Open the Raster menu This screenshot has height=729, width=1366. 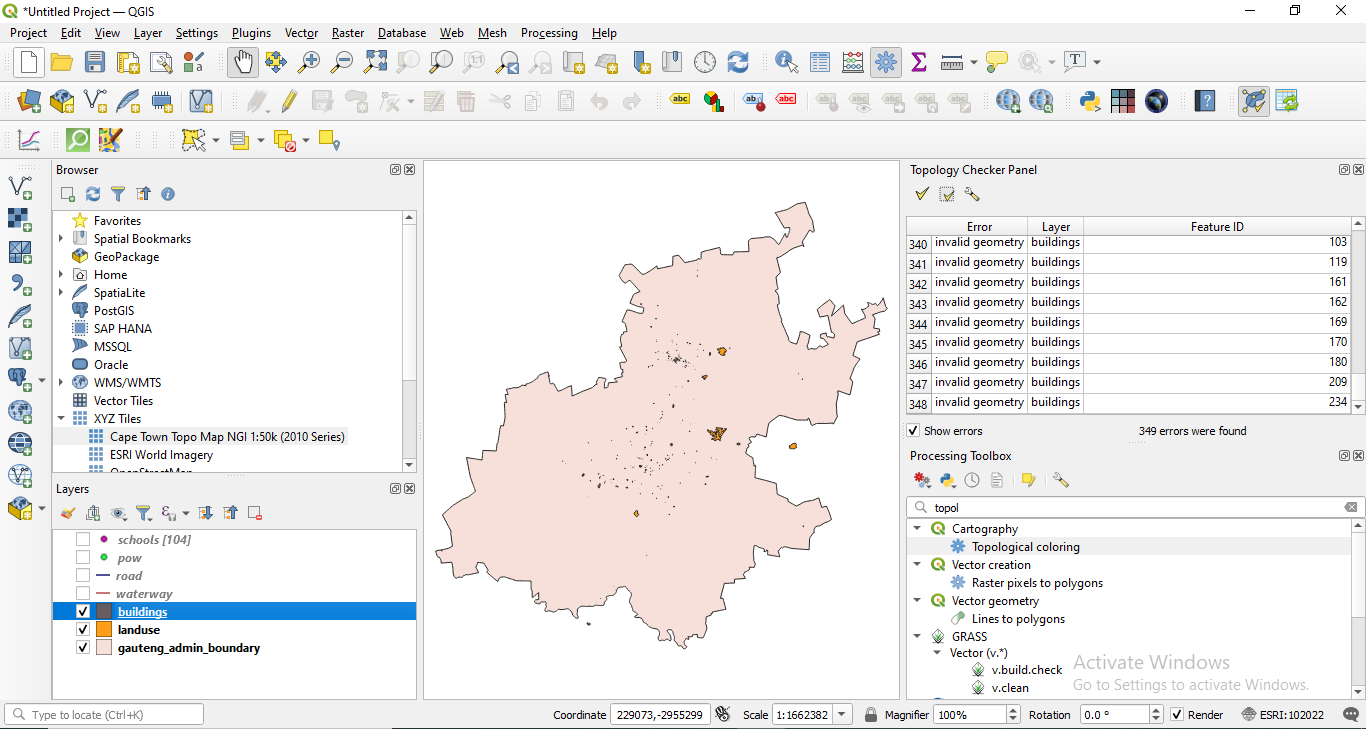tap(348, 33)
